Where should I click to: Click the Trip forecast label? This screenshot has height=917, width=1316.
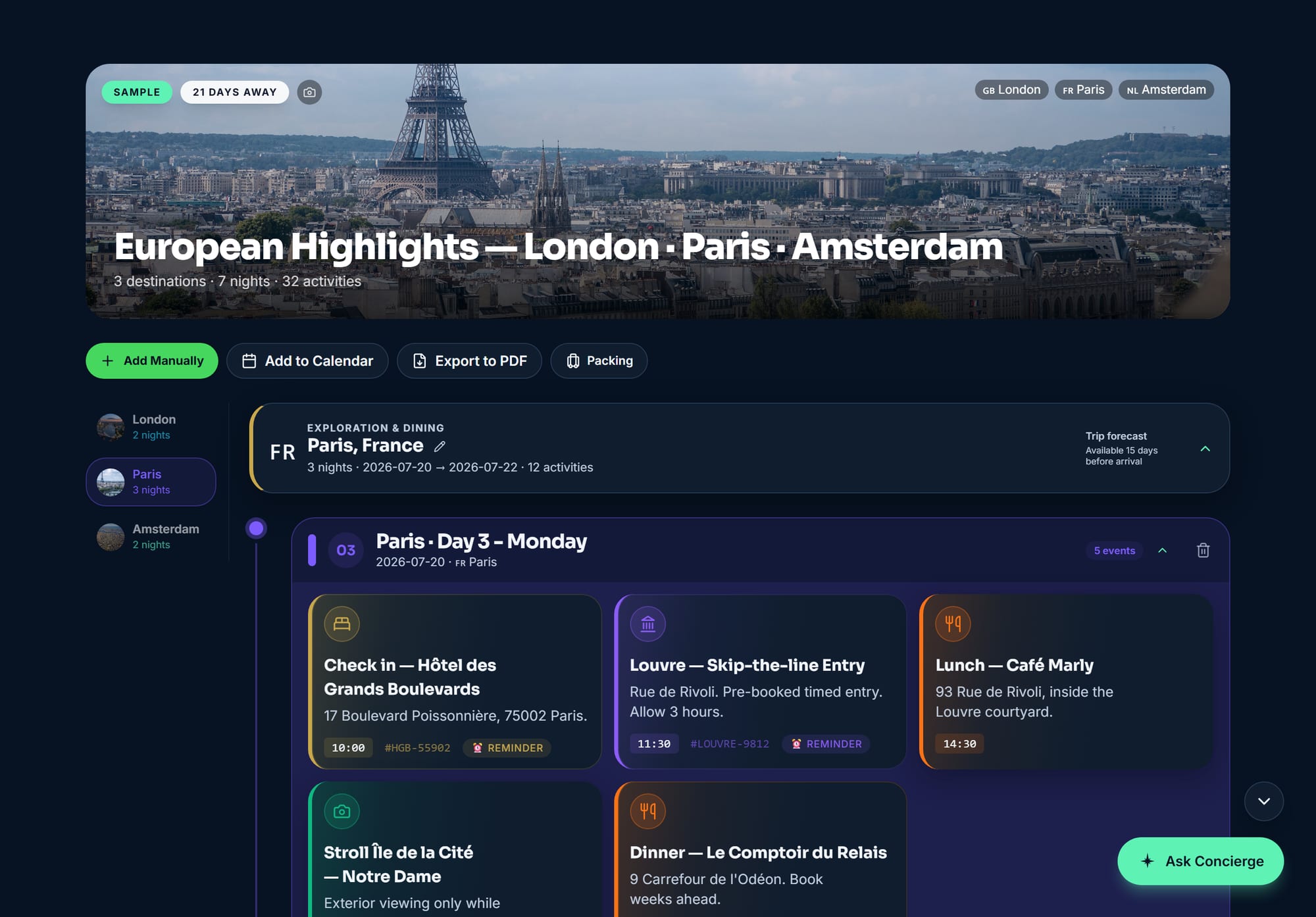(x=1116, y=436)
